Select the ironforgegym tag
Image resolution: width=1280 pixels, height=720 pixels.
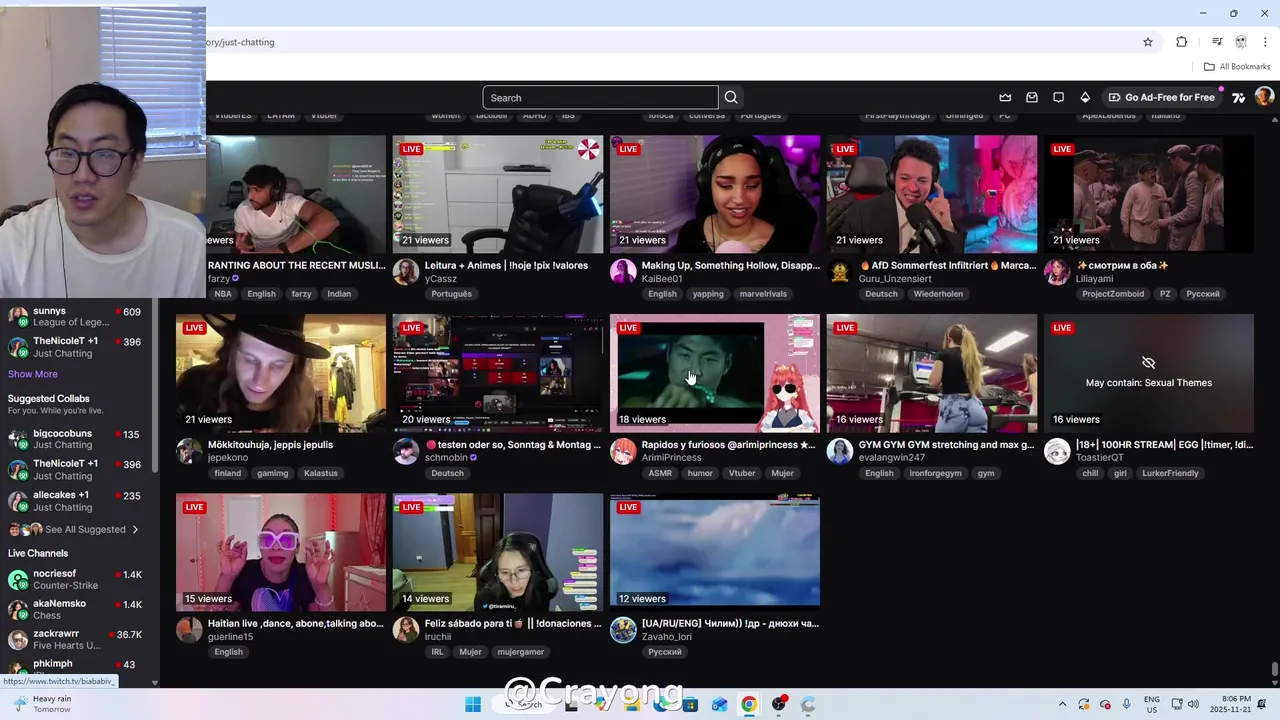point(935,473)
